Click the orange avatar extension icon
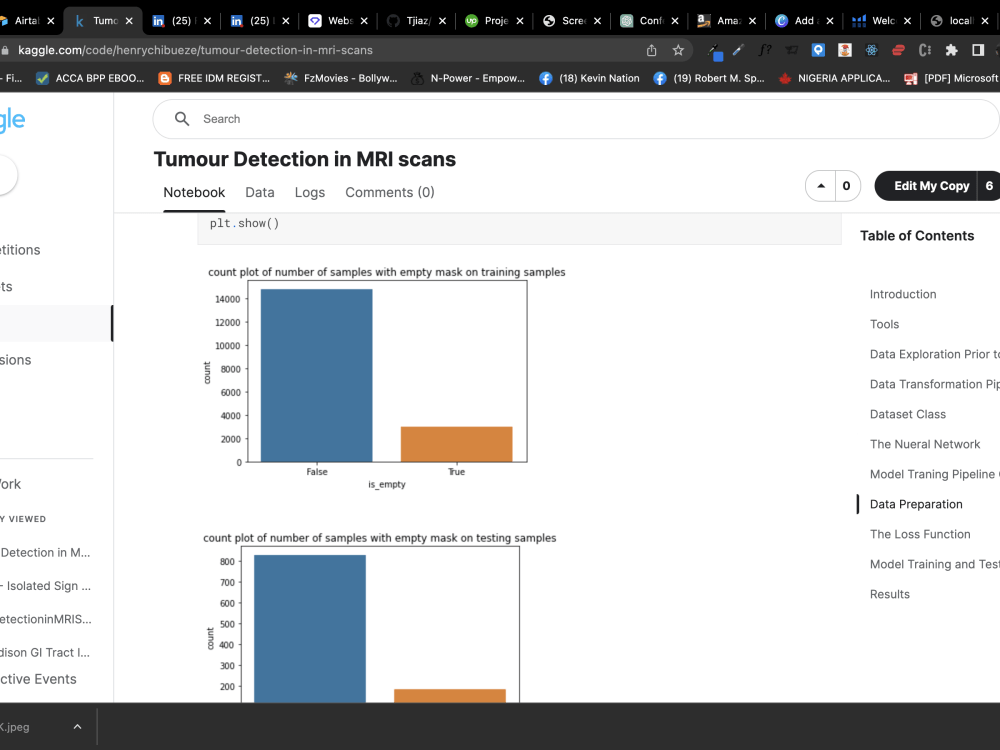 coord(845,50)
